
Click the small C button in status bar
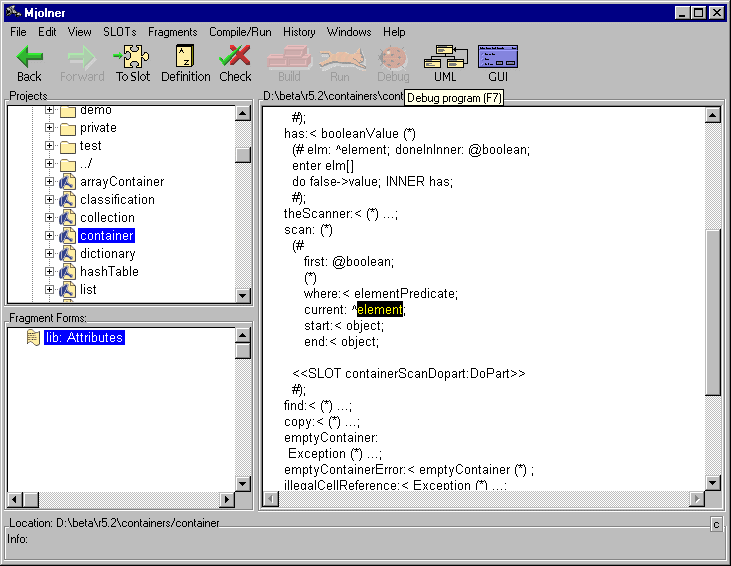click(x=716, y=525)
